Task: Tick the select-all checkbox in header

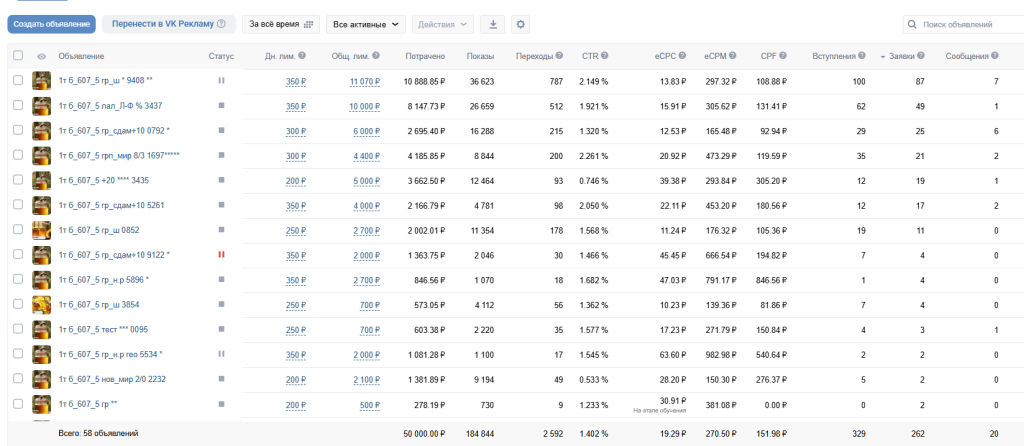Action: coord(18,56)
